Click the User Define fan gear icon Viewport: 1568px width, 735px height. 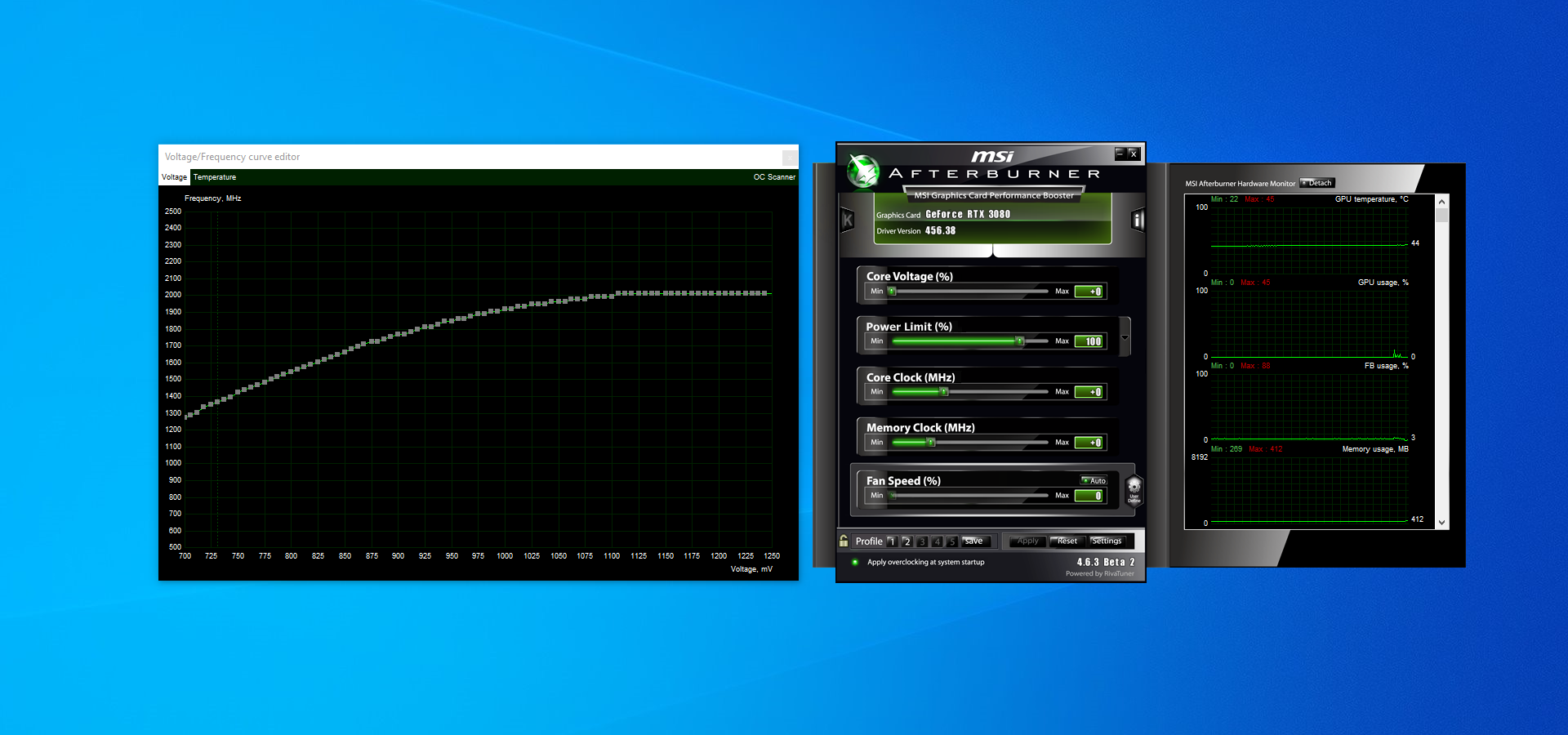click(x=1134, y=490)
